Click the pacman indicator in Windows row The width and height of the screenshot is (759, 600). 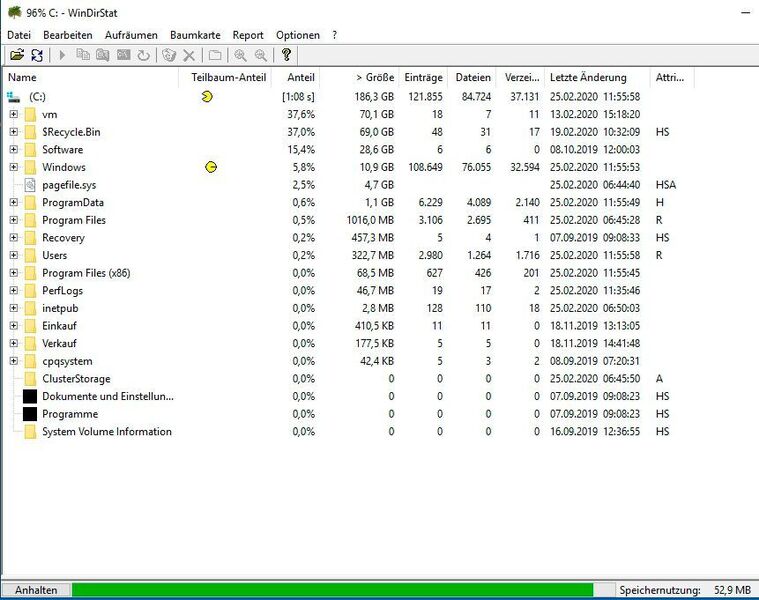(x=211, y=167)
